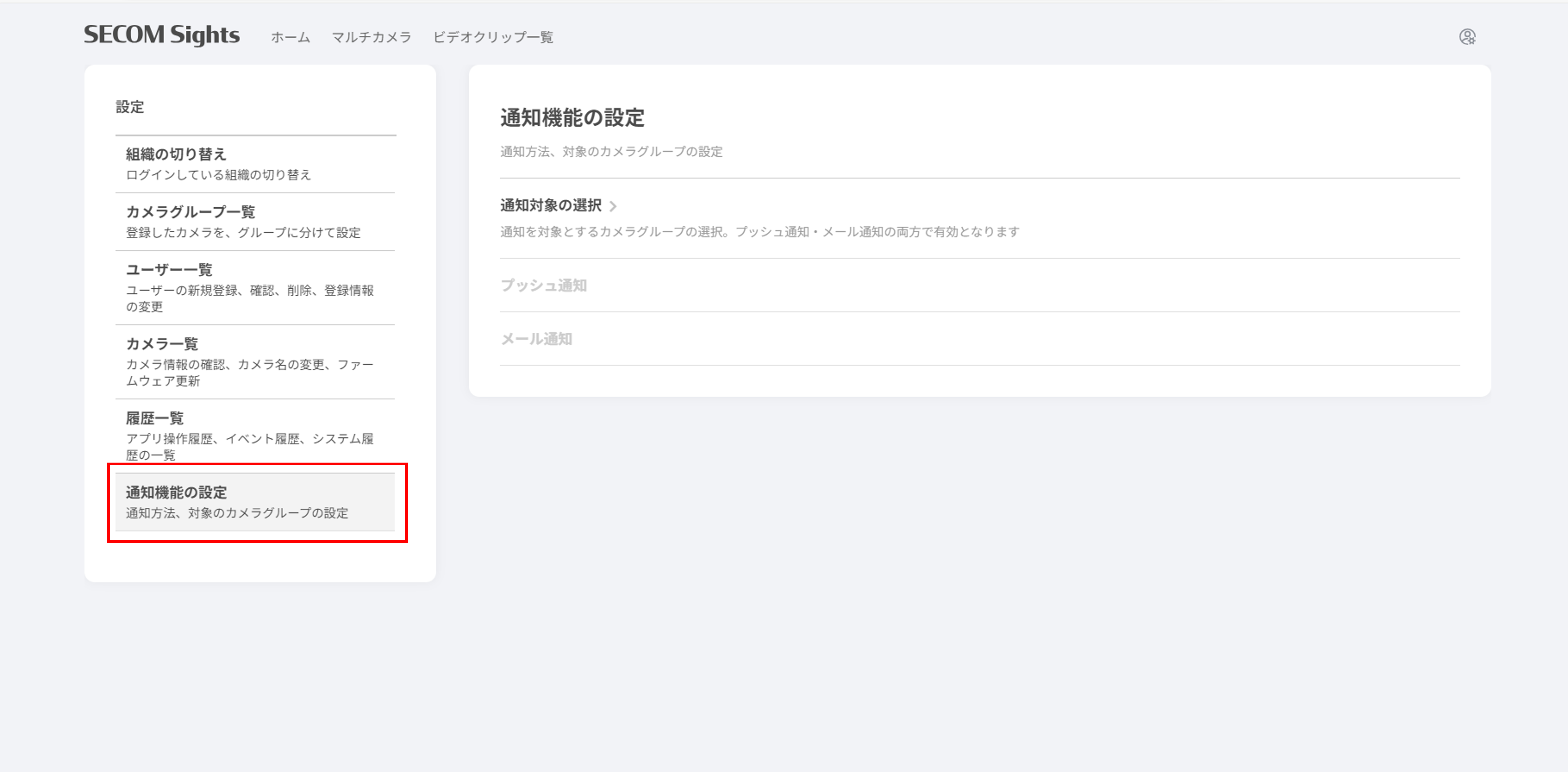The image size is (1568, 772).
Task: Click the ユーザーの新規登録 description text
Action: pos(249,298)
